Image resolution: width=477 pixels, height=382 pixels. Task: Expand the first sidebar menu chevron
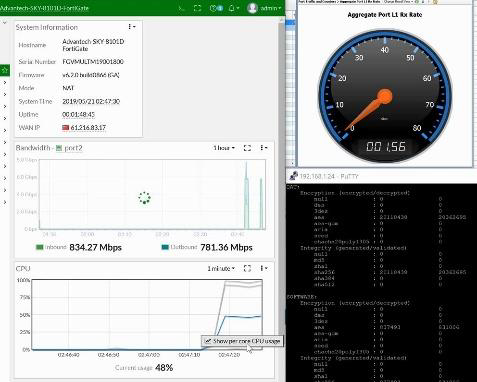click(5, 82)
